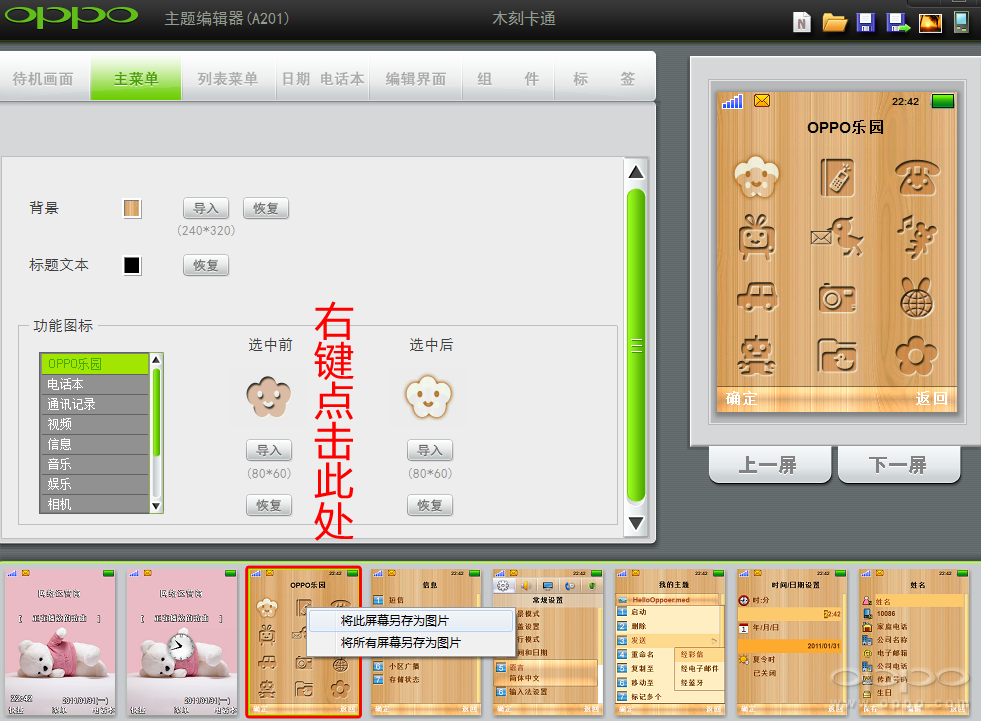
Task: Go to the next screen with 下一屏
Action: click(x=898, y=465)
